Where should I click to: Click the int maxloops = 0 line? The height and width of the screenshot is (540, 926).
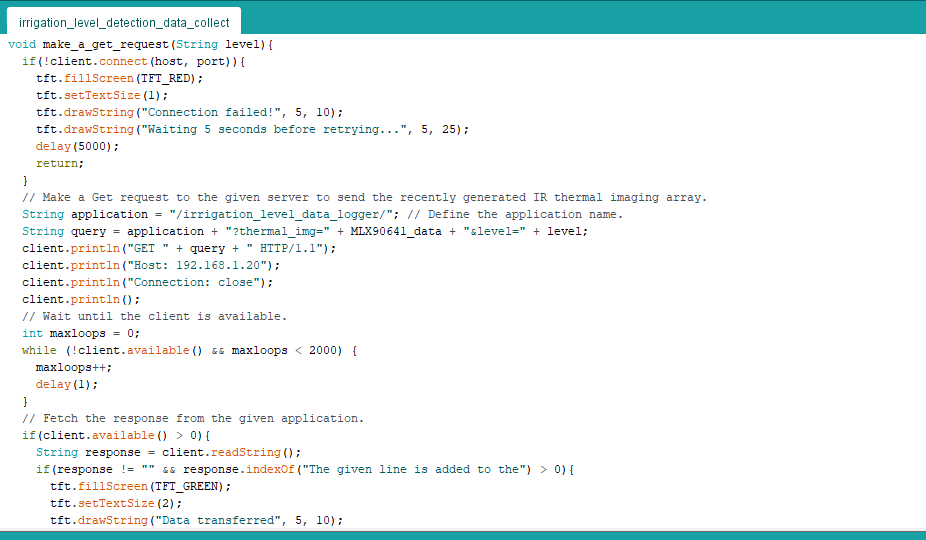(81, 333)
